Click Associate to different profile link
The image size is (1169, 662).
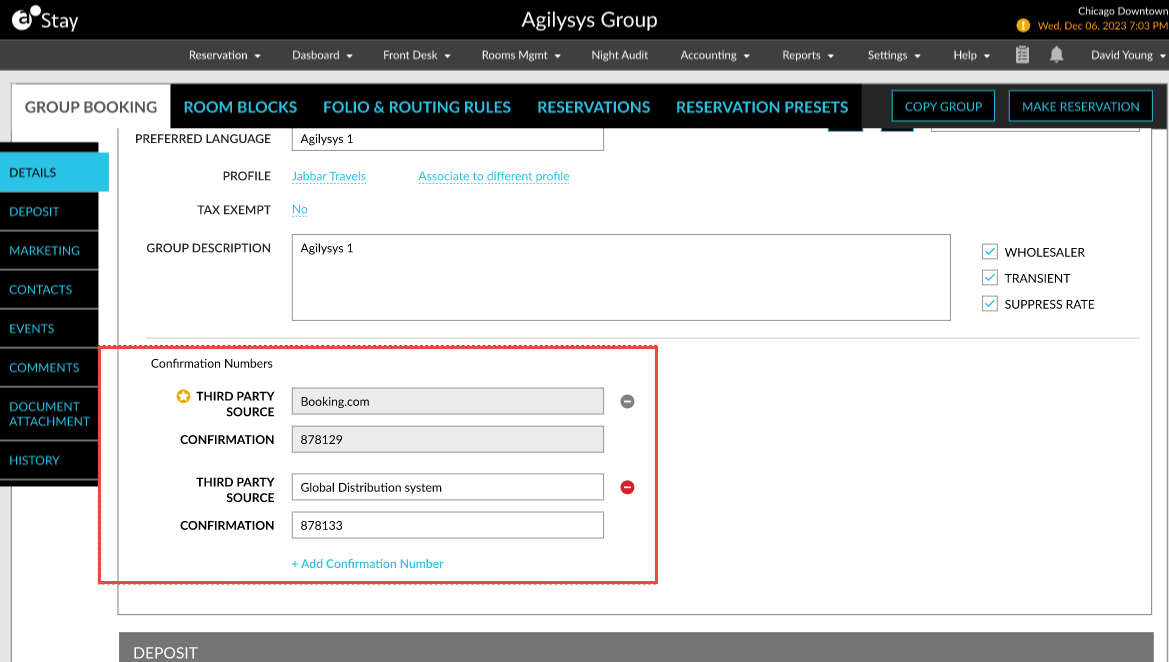(x=494, y=176)
